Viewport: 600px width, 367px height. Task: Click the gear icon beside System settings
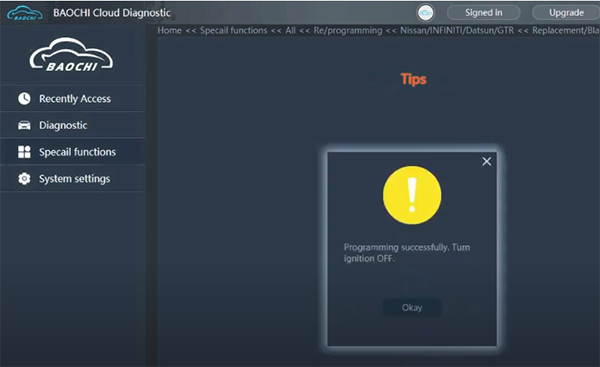click(x=24, y=179)
